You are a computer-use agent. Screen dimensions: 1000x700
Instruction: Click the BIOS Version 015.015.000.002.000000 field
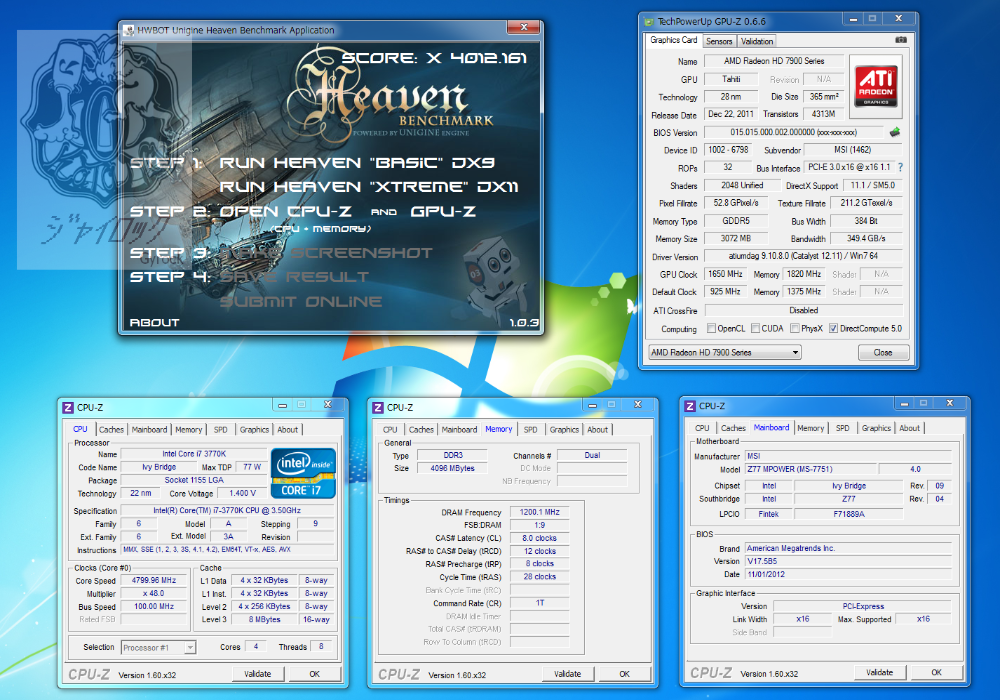click(x=793, y=133)
